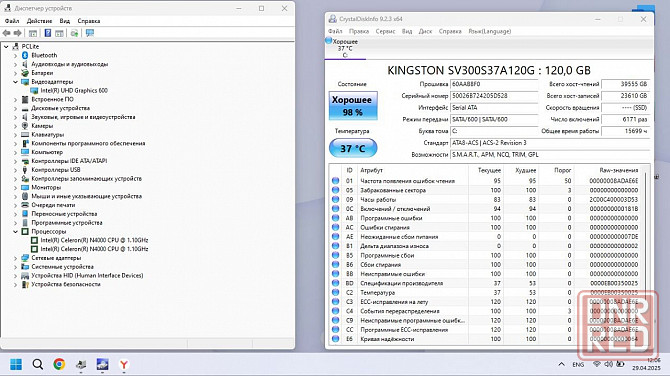Click the Help icon in Device Manager toolbar
Image resolution: width=670 pixels, height=376 pixels.
pos(47,33)
